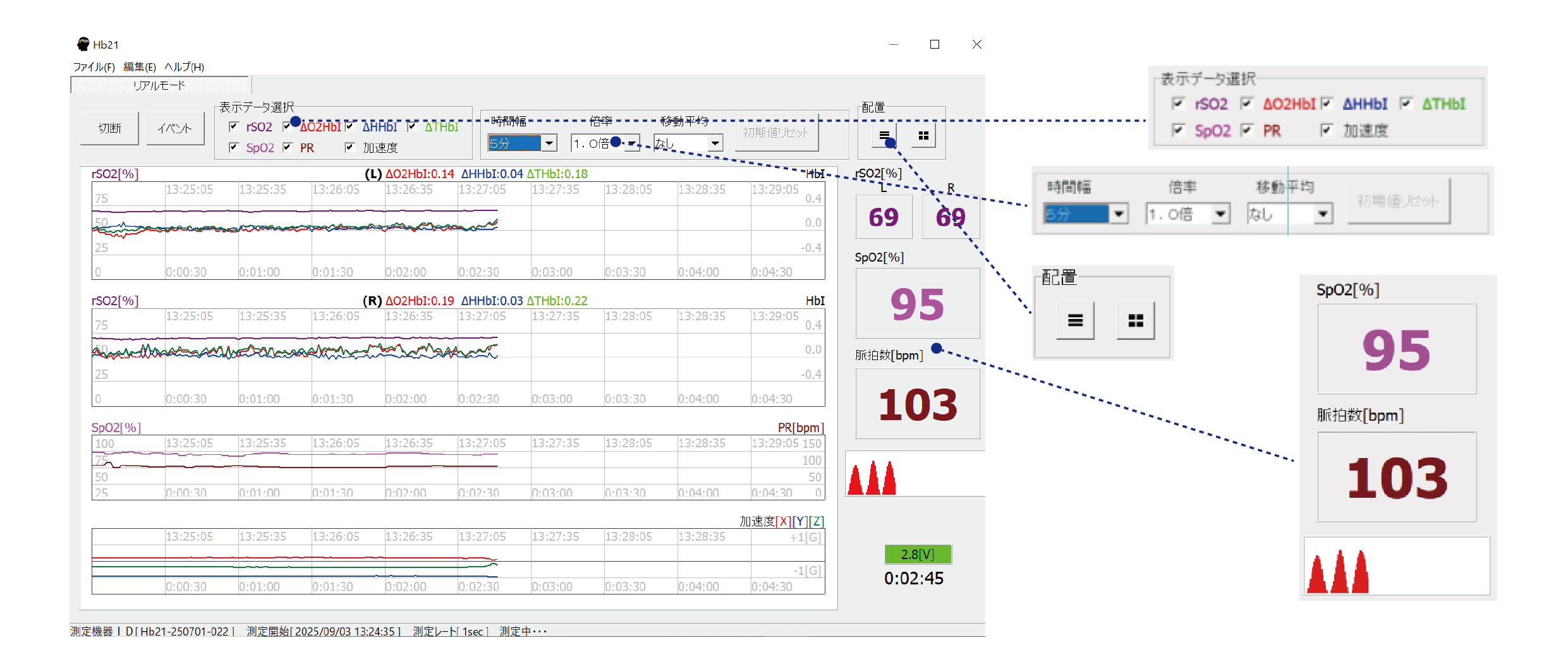Close the Hb21 window
The height and width of the screenshot is (664, 1568).
point(976,44)
